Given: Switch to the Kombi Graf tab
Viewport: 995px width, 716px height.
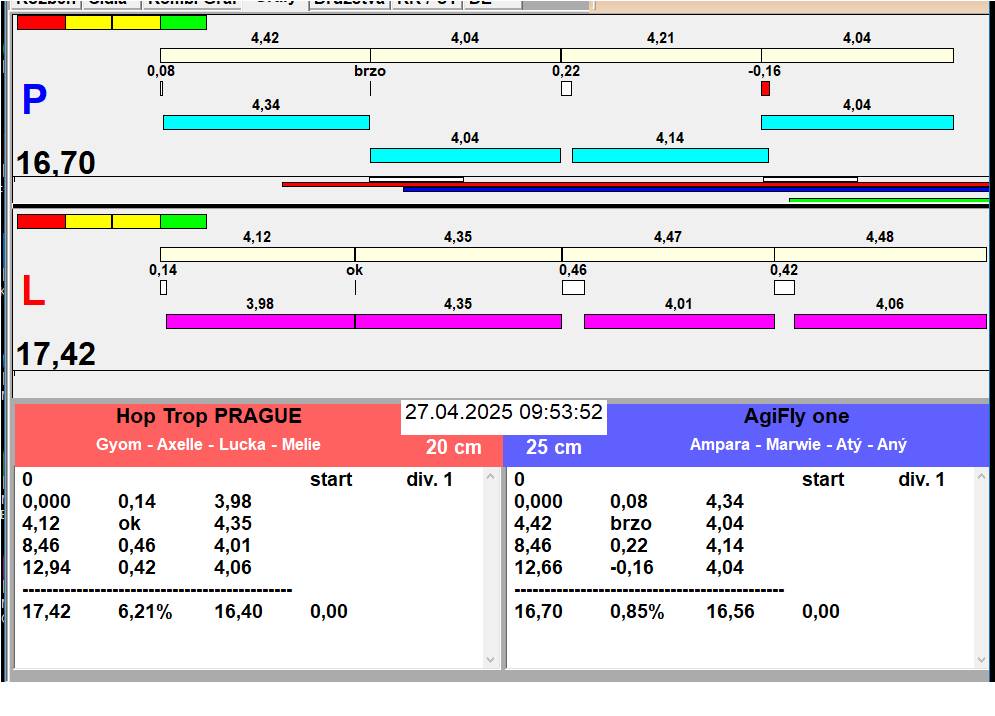Looking at the screenshot, I should [x=190, y=3].
